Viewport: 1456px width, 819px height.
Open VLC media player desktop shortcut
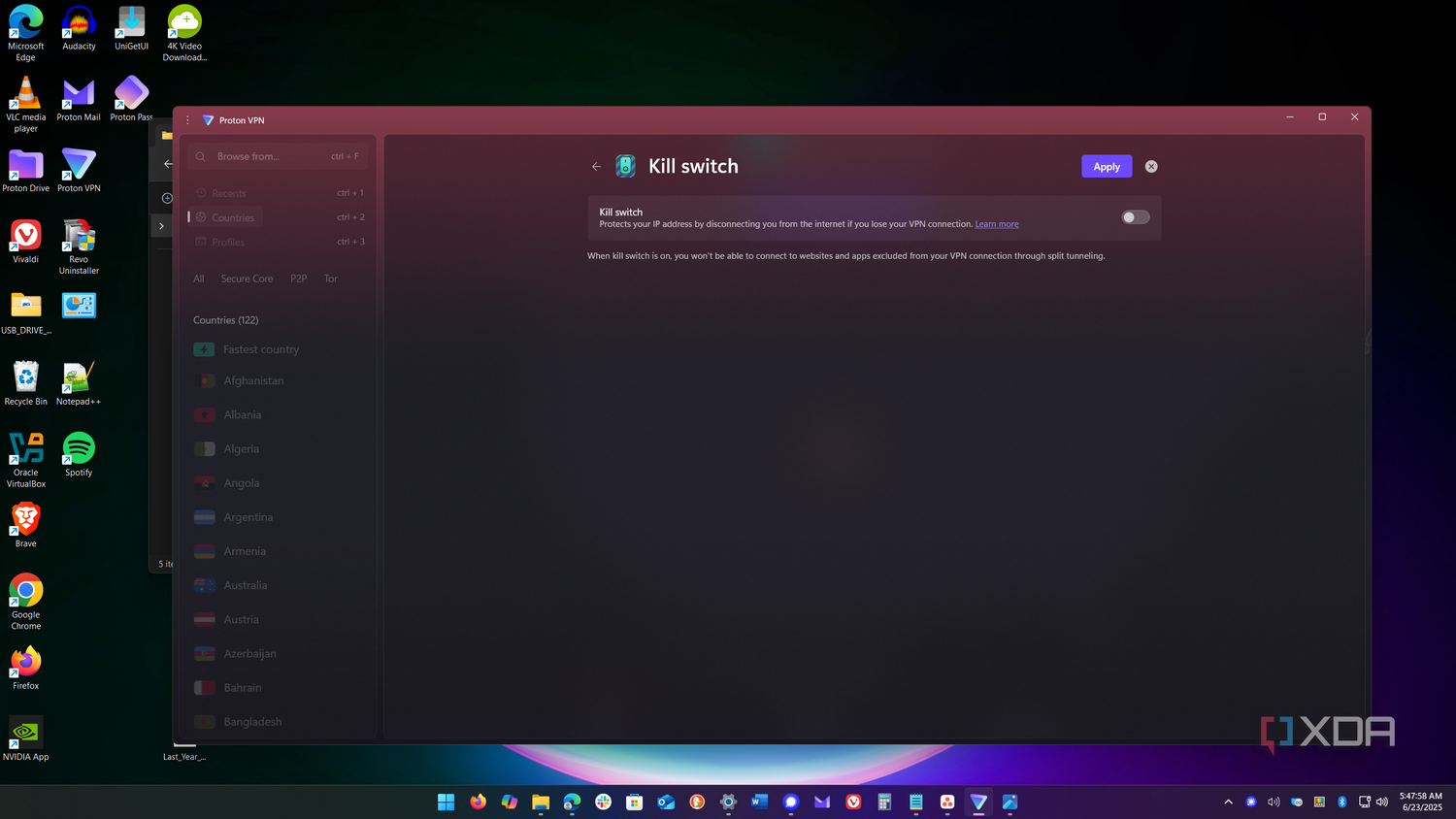[x=26, y=104]
